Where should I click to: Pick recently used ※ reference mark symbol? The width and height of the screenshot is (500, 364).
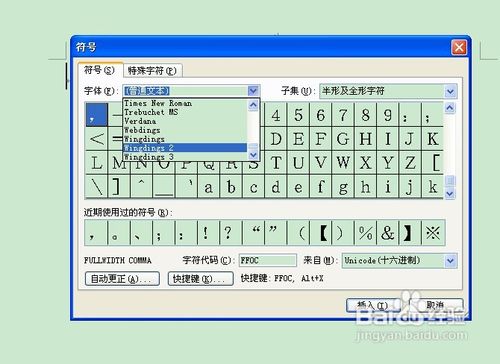tap(433, 233)
